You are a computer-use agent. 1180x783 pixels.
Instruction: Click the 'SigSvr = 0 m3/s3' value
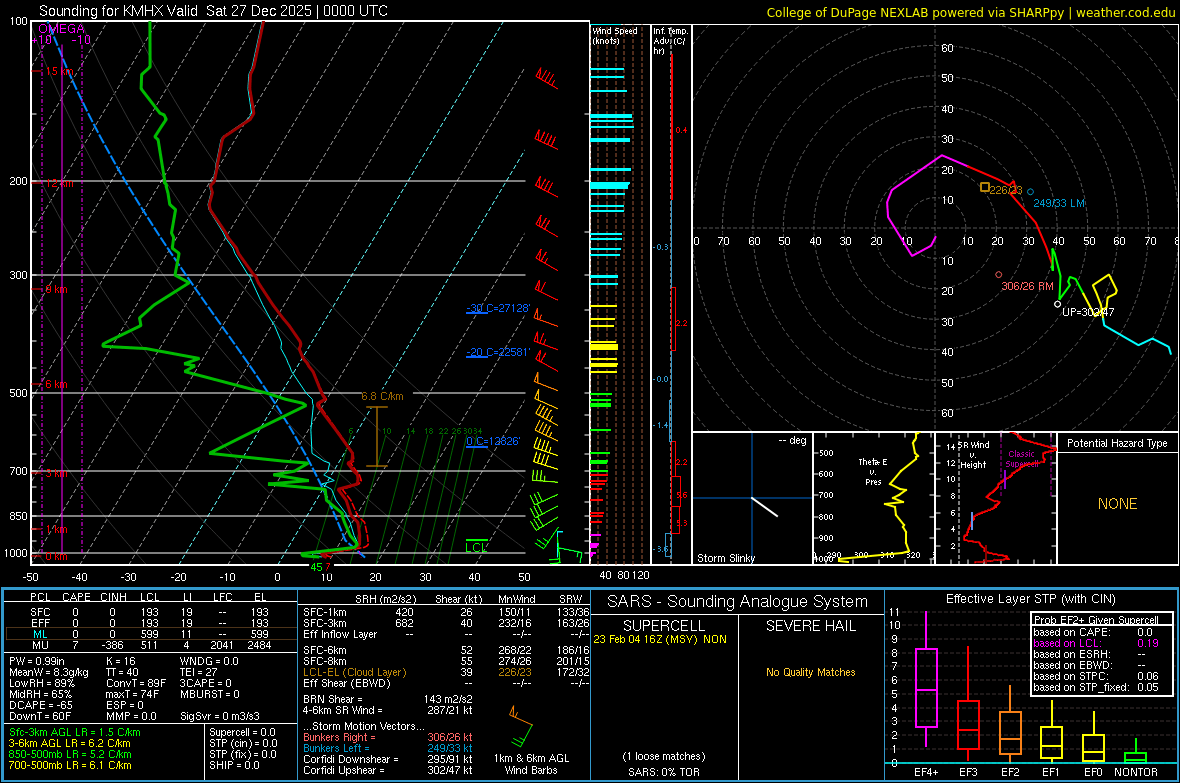[x=220, y=716]
